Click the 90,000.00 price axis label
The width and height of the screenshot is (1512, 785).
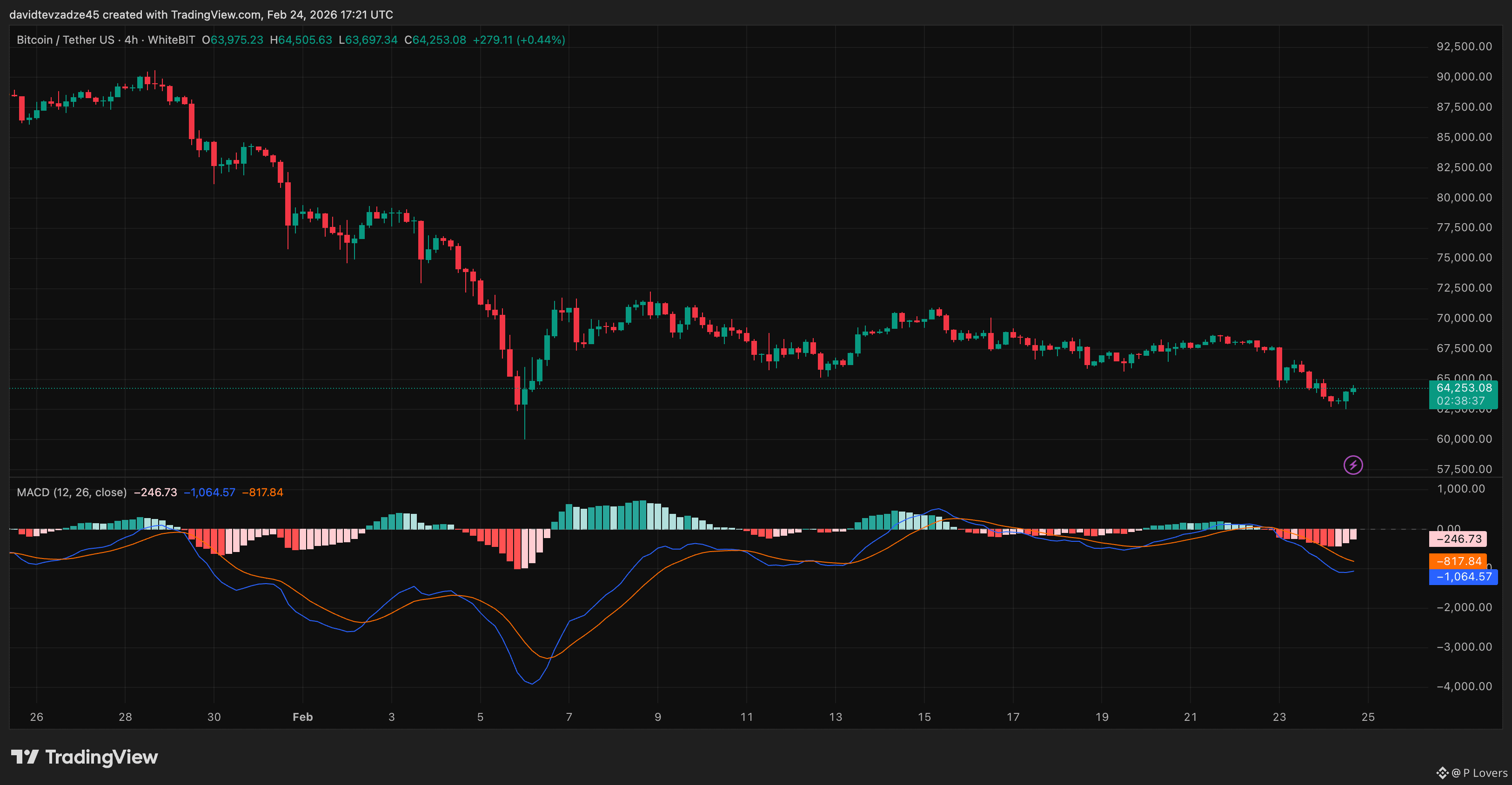(1464, 77)
